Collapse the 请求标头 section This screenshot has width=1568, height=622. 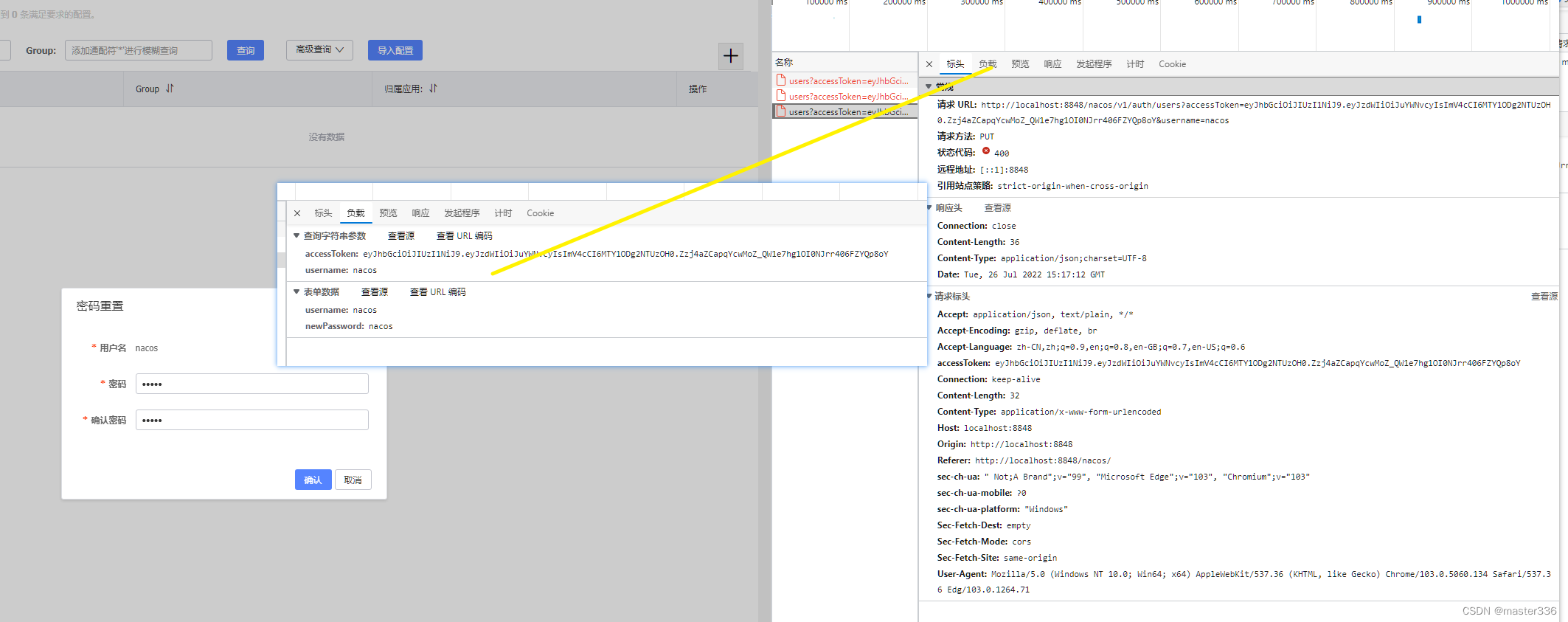coord(929,297)
